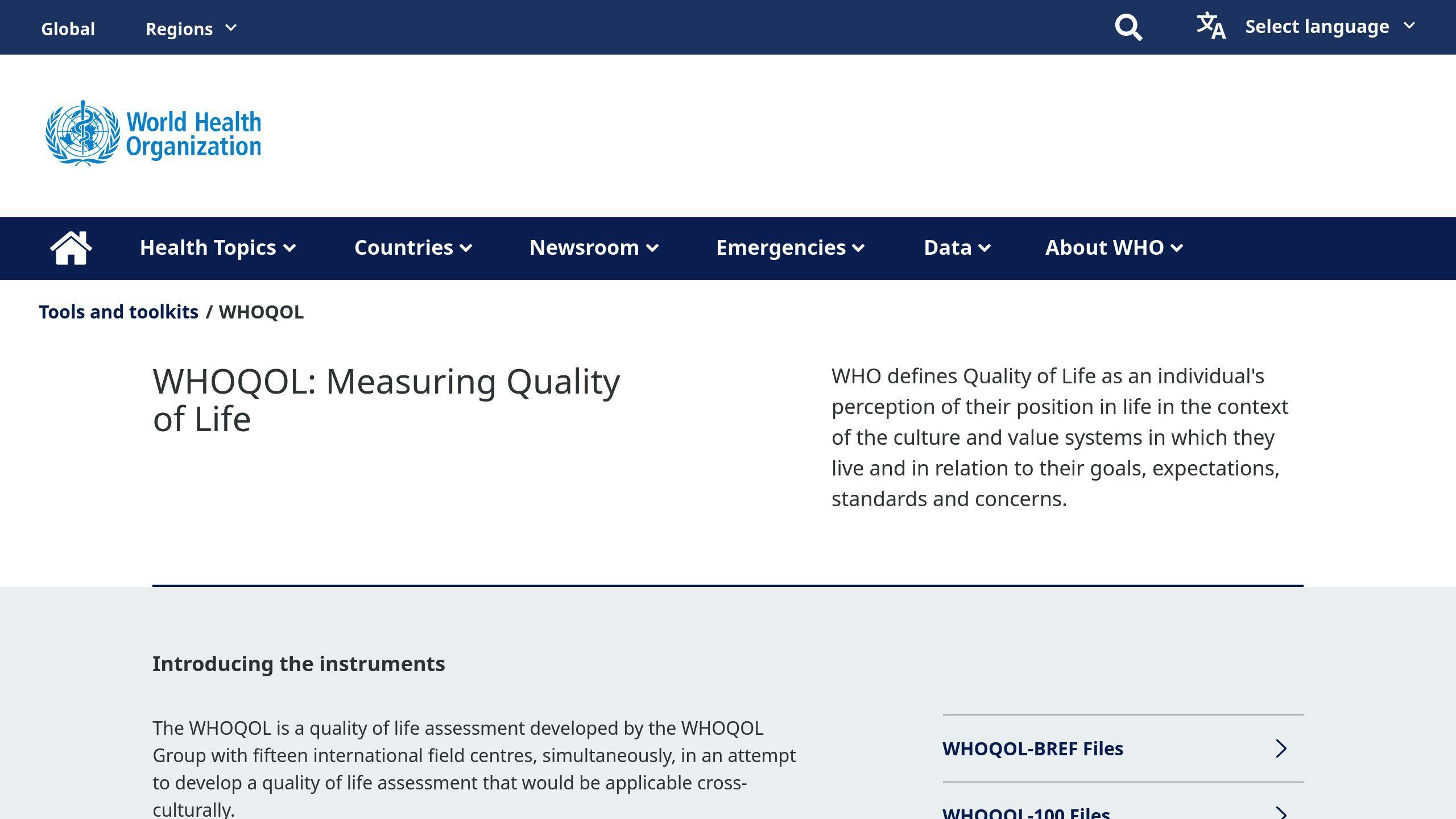Open the search magnifier icon

click(x=1128, y=27)
